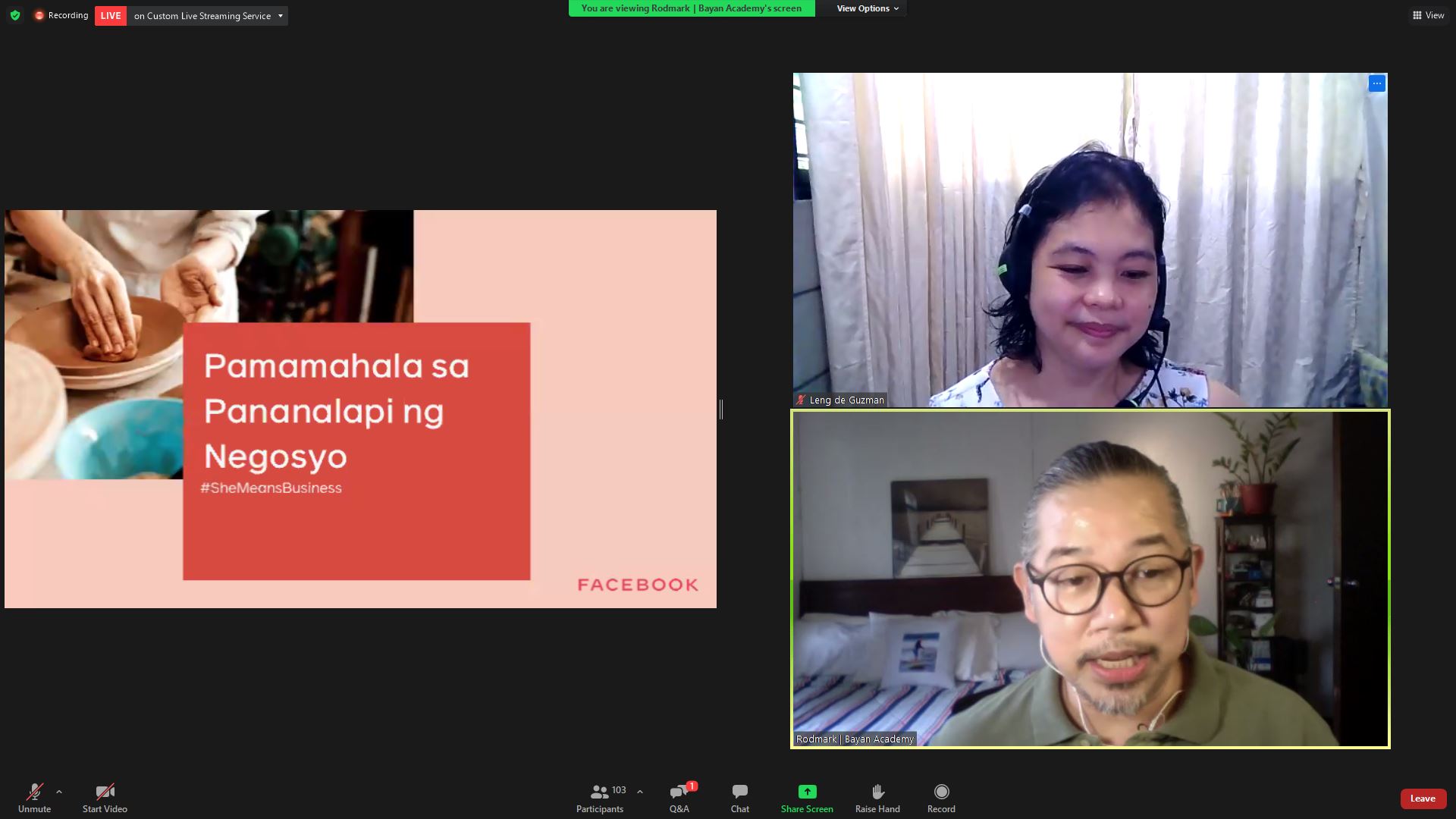This screenshot has width=1456, height=819.
Task: Unmute the microphone
Action: (34, 799)
